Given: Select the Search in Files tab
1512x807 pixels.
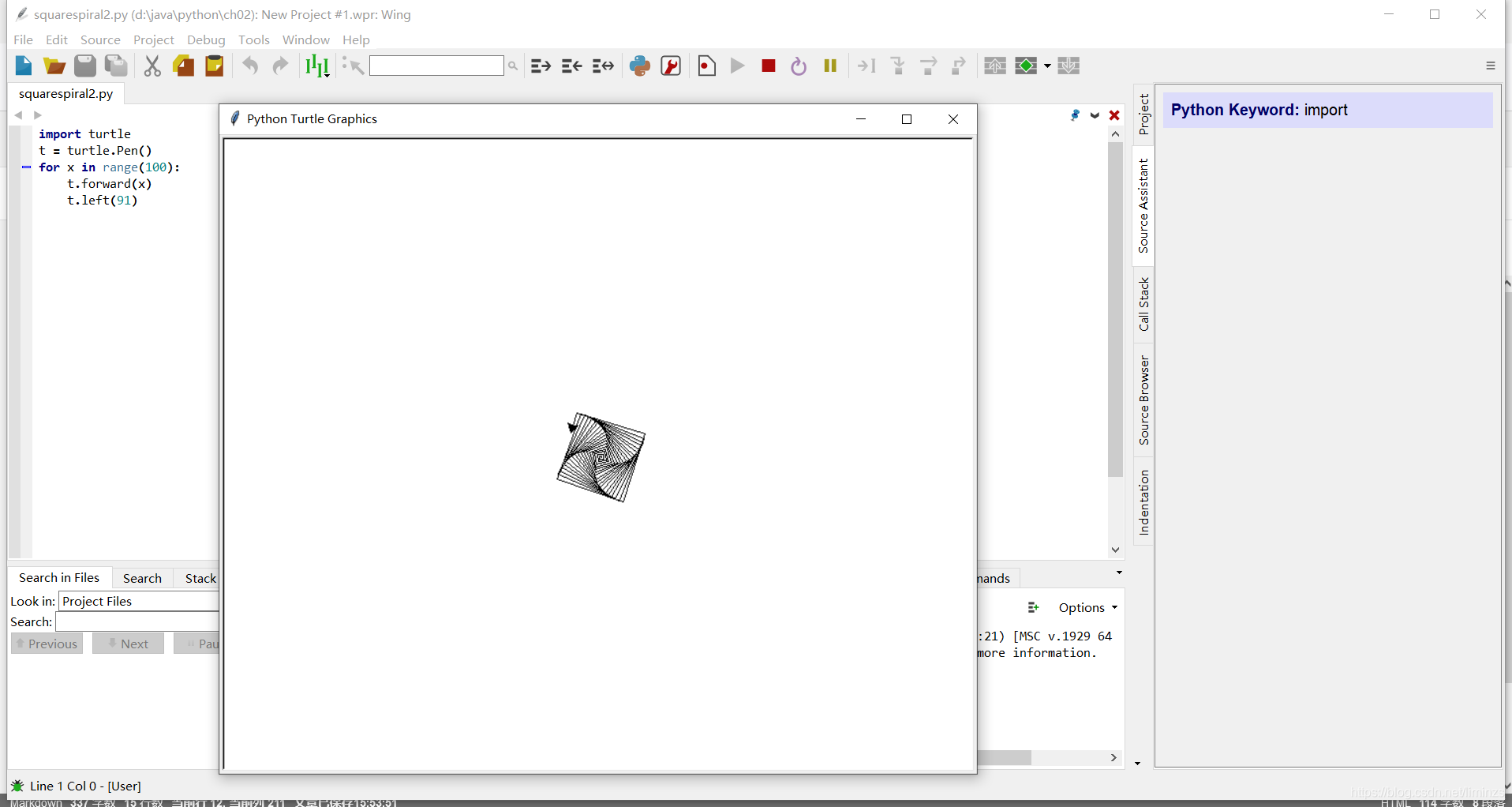Looking at the screenshot, I should pyautogui.click(x=59, y=578).
